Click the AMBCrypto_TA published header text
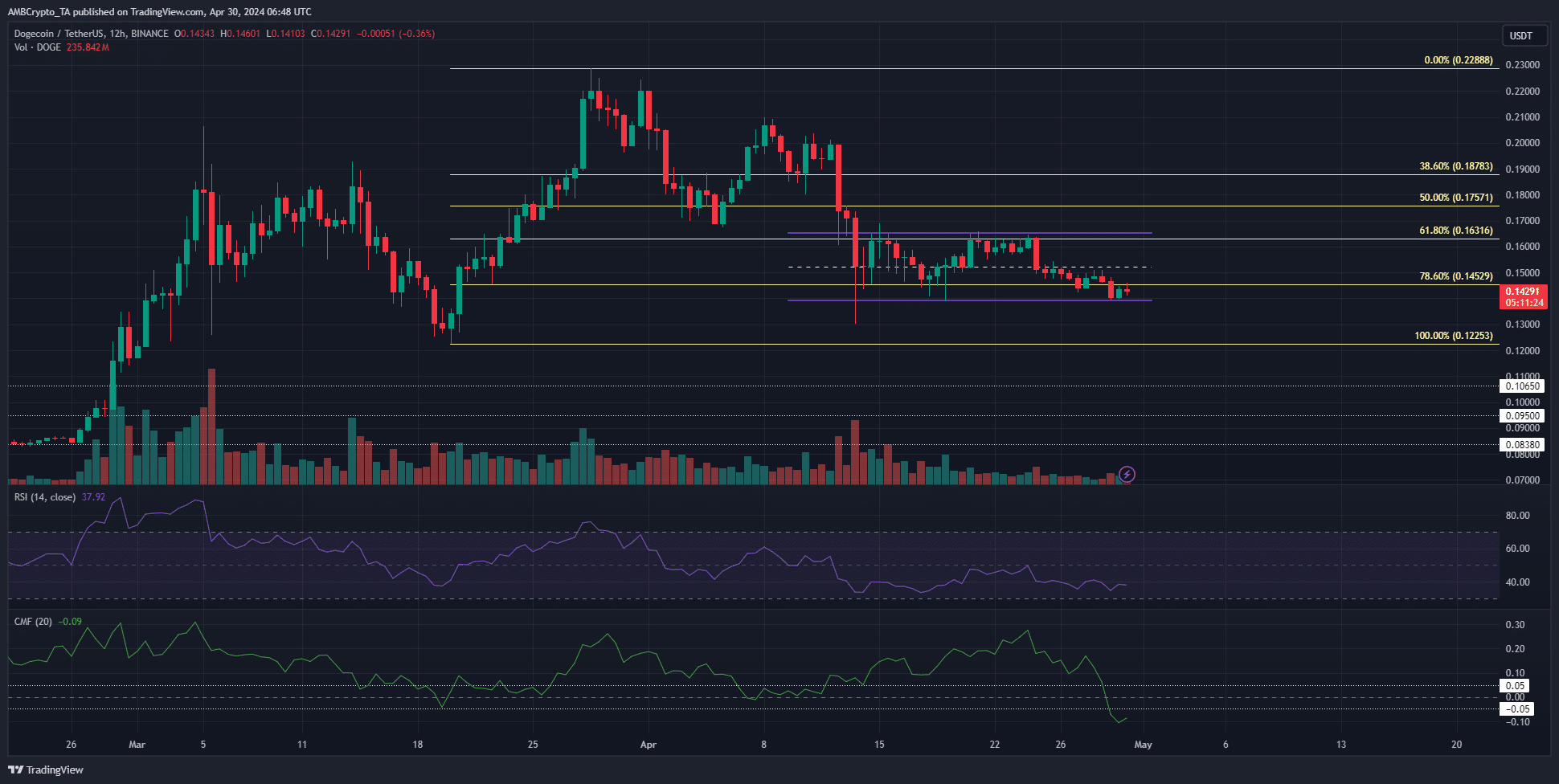Viewport: 1559px width, 784px height. 159,11
